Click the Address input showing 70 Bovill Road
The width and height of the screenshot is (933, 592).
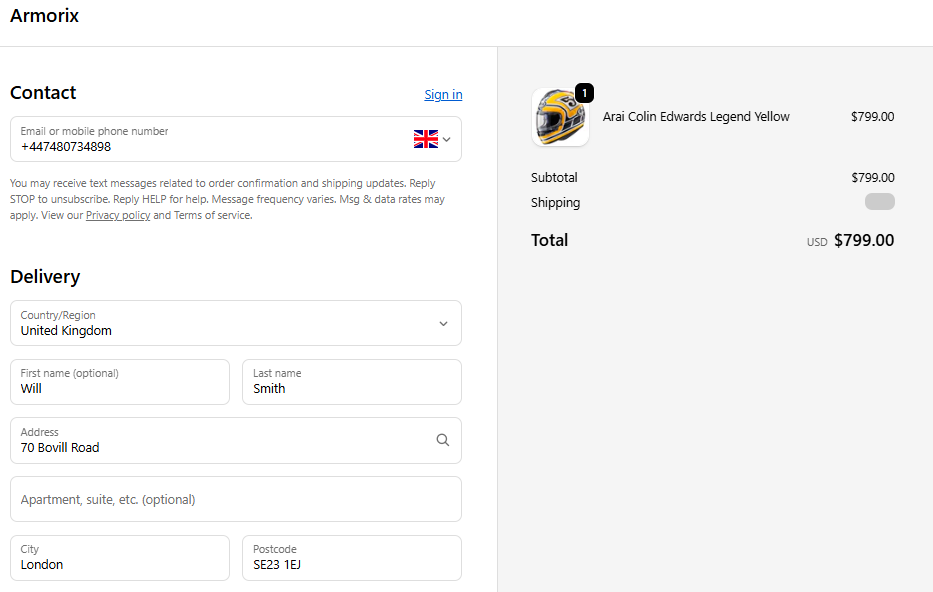pos(220,441)
